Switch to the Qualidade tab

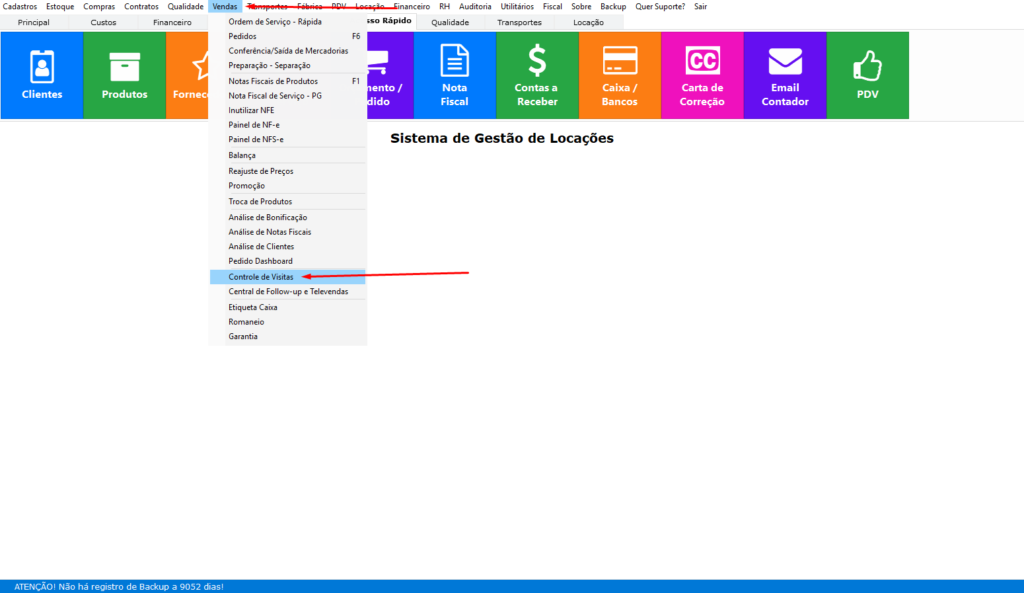[x=450, y=22]
